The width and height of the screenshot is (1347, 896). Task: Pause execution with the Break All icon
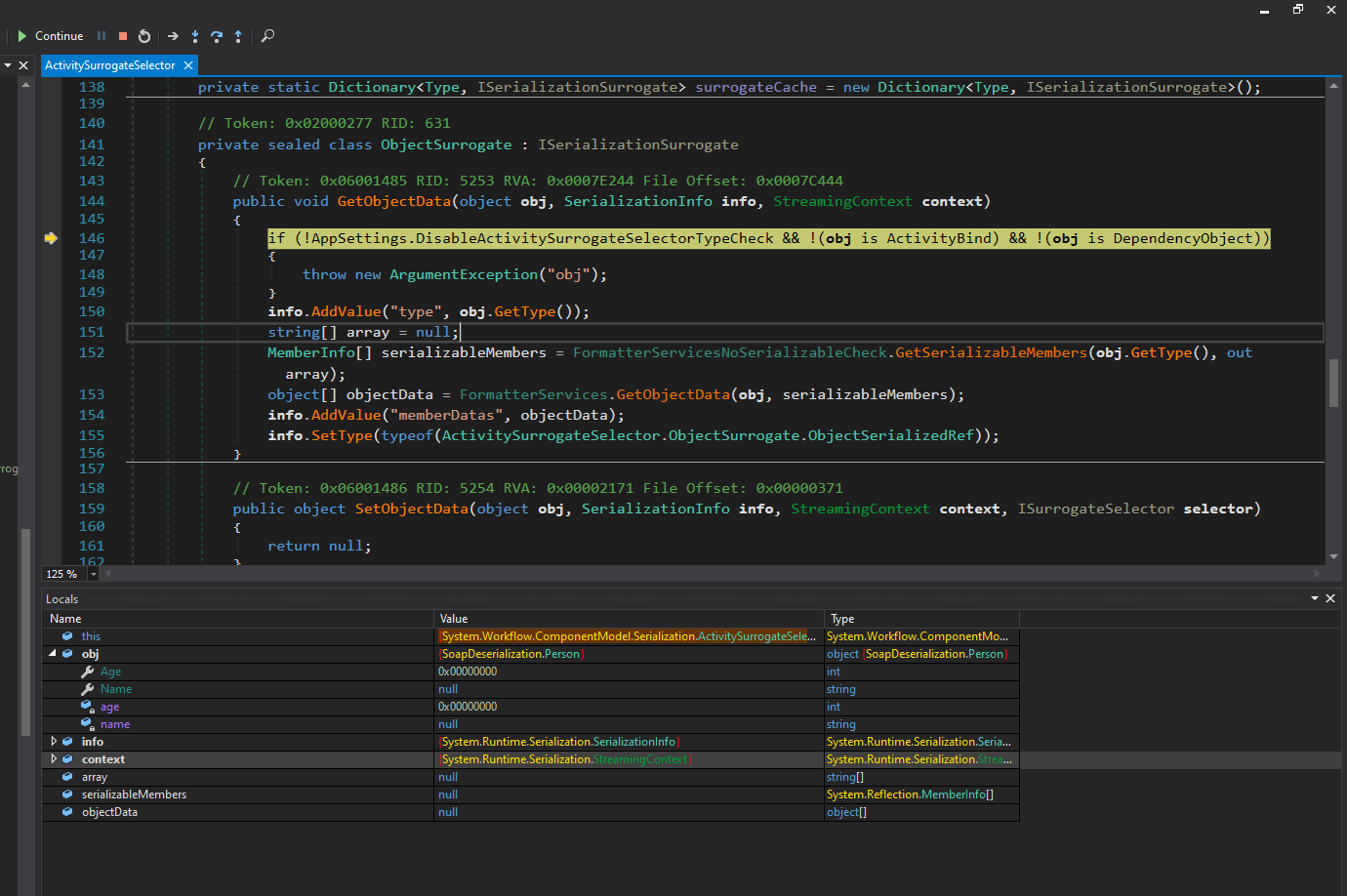click(x=102, y=36)
